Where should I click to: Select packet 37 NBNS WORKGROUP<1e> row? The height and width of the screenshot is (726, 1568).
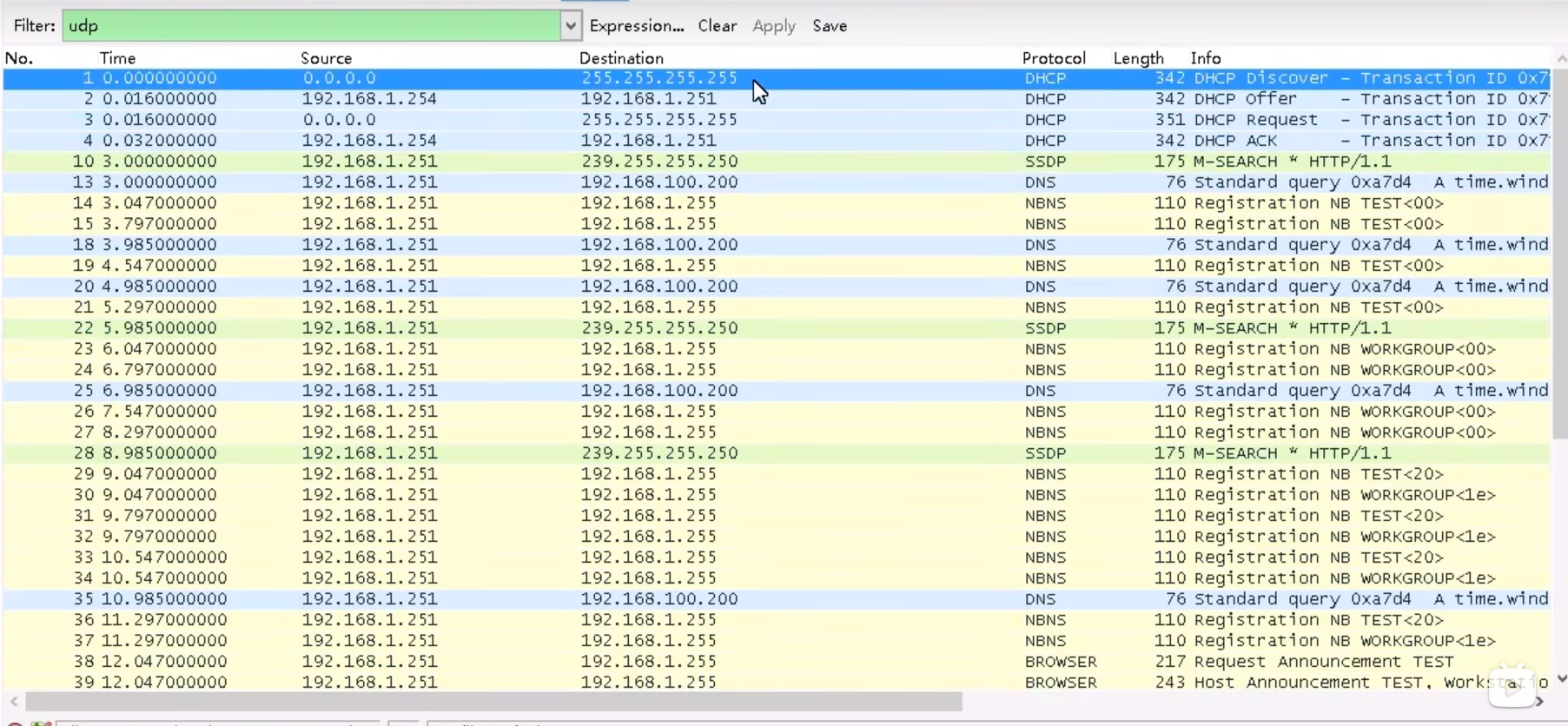tap(777, 641)
